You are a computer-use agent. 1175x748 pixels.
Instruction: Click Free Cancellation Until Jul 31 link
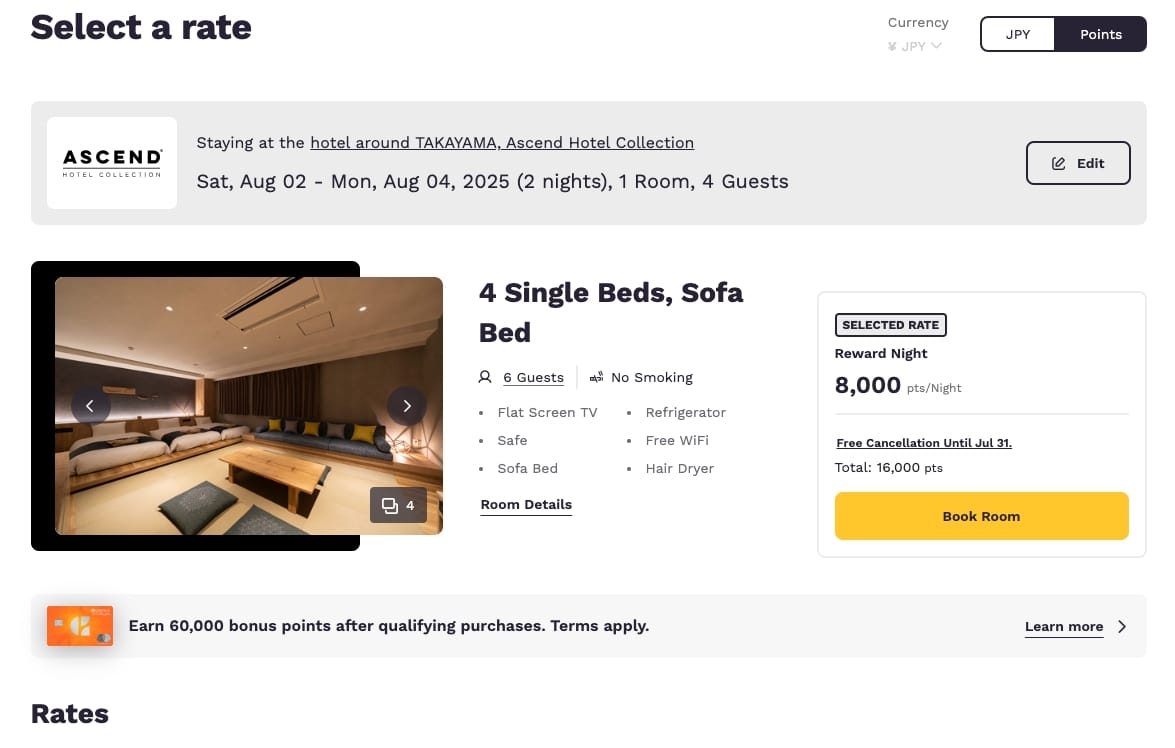pyautogui.click(x=924, y=443)
